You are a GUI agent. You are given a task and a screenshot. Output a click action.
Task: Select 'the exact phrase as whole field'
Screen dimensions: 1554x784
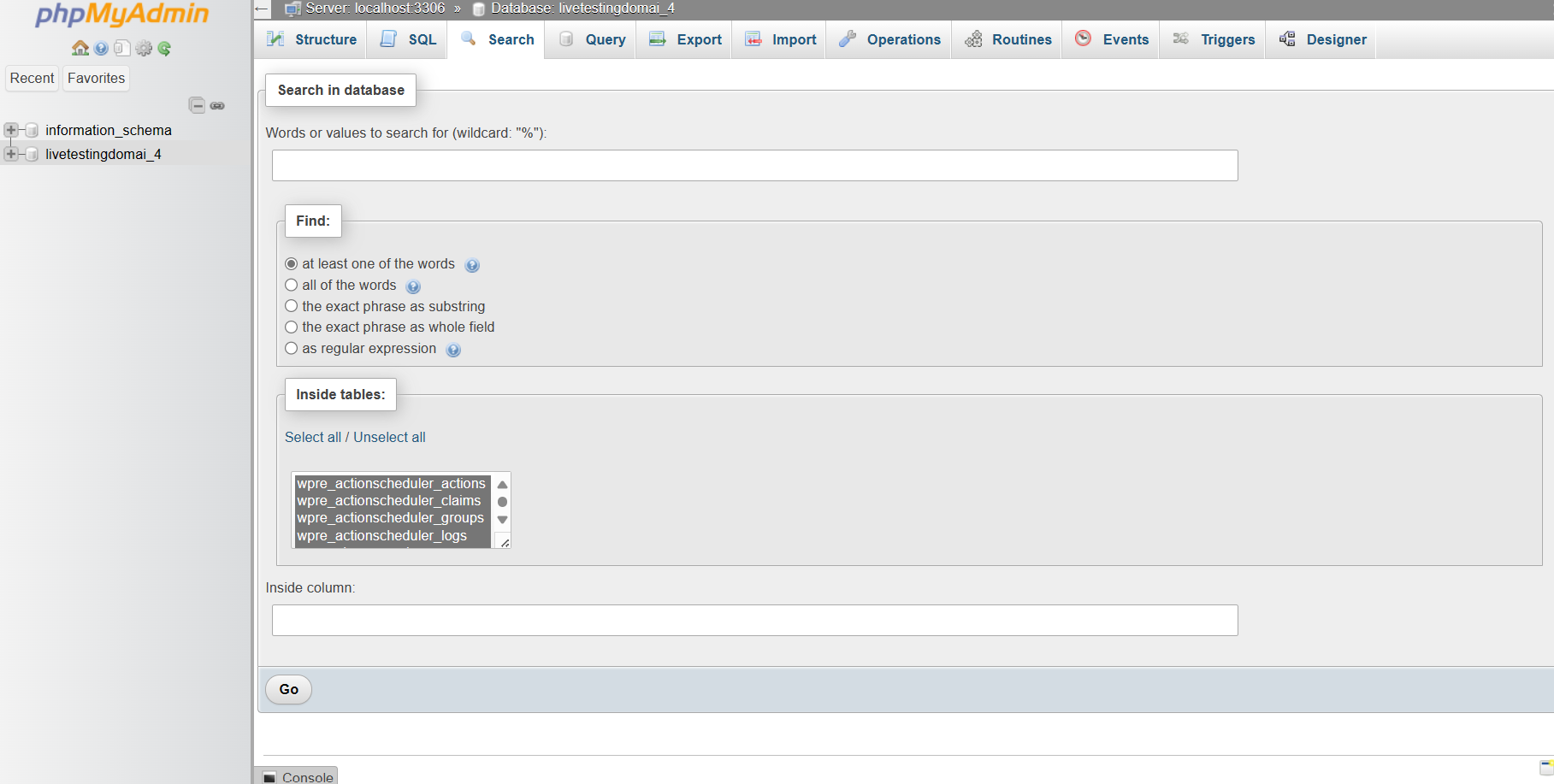click(291, 327)
